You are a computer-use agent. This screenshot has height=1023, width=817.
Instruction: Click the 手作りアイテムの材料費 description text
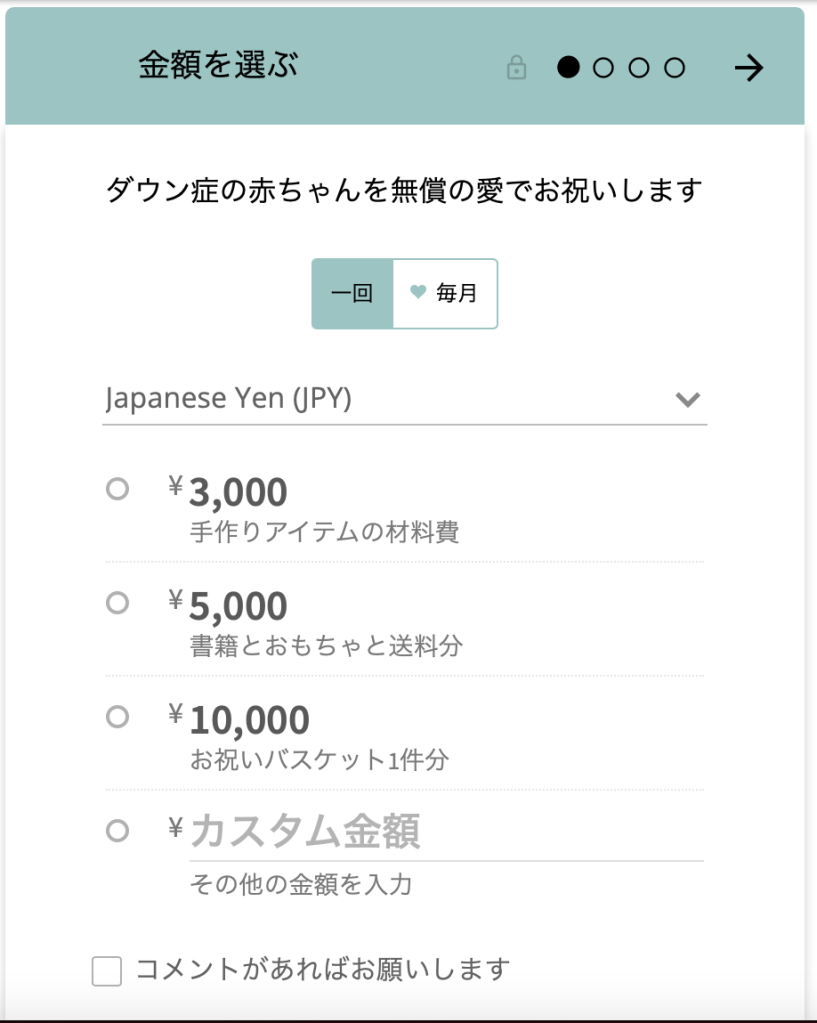click(x=324, y=532)
